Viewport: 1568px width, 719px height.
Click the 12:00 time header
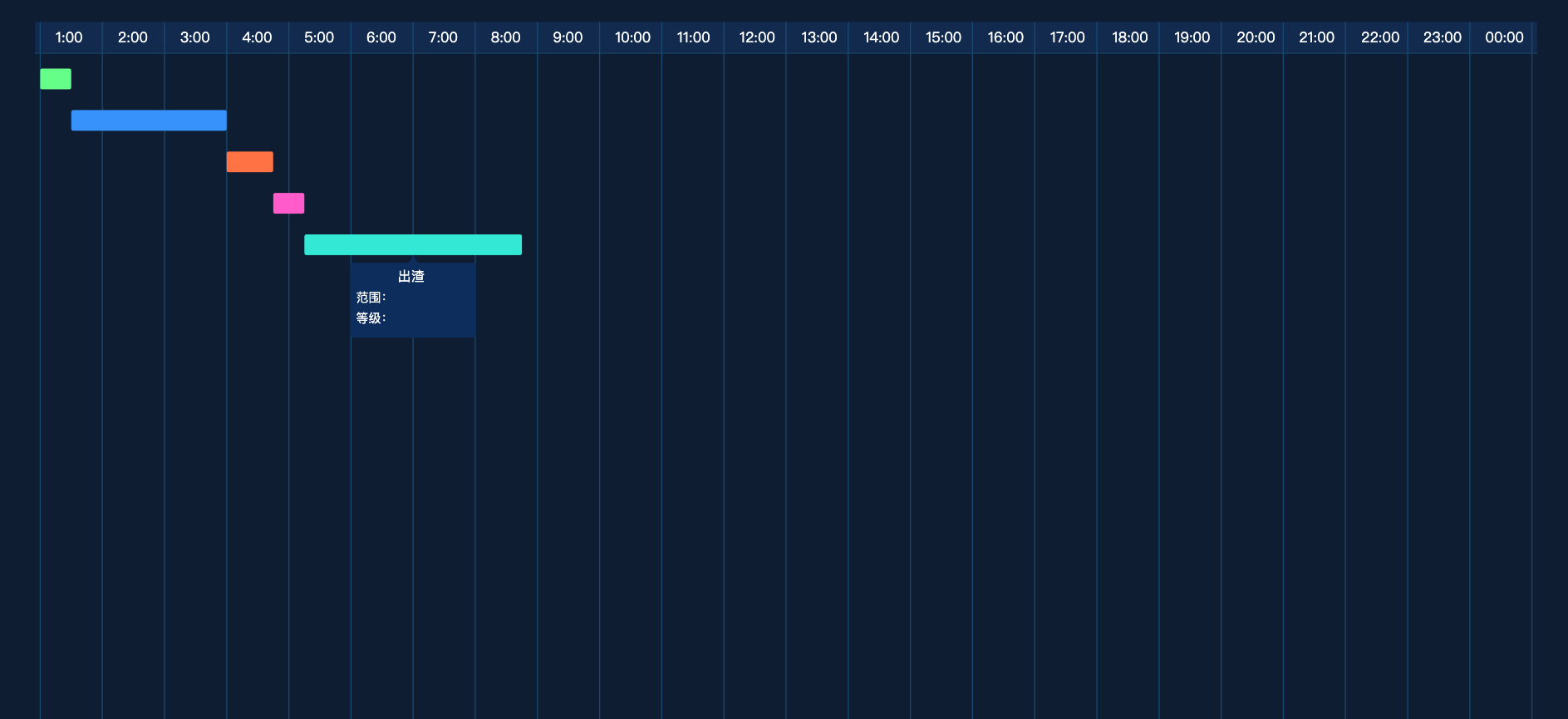pos(756,37)
